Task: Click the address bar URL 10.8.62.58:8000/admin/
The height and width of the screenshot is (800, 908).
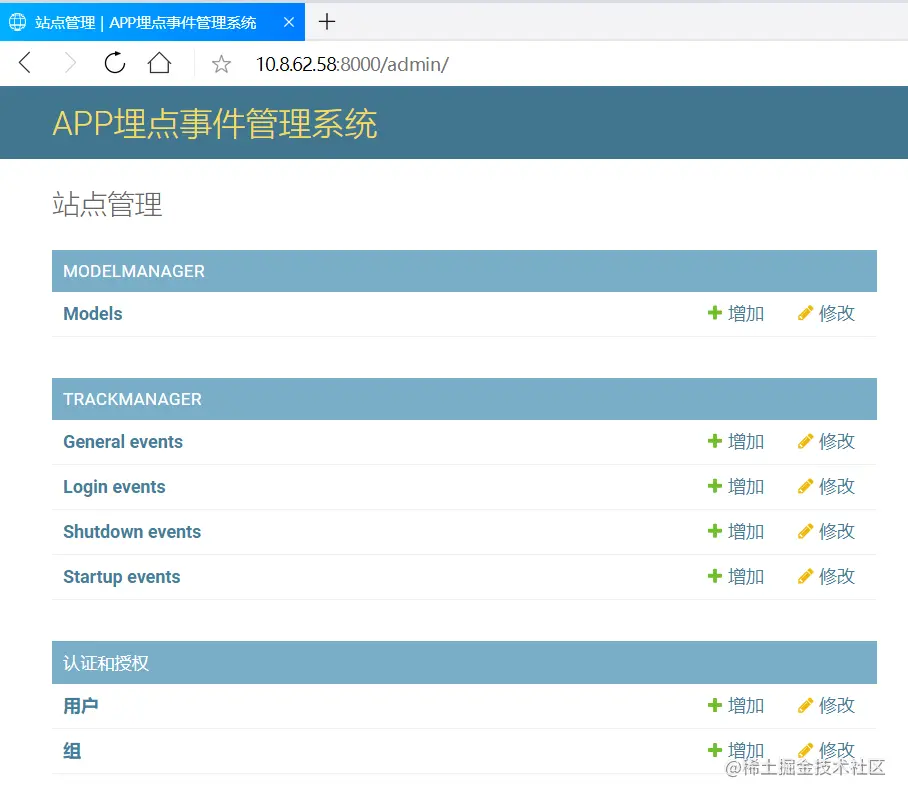Action: coord(352,64)
